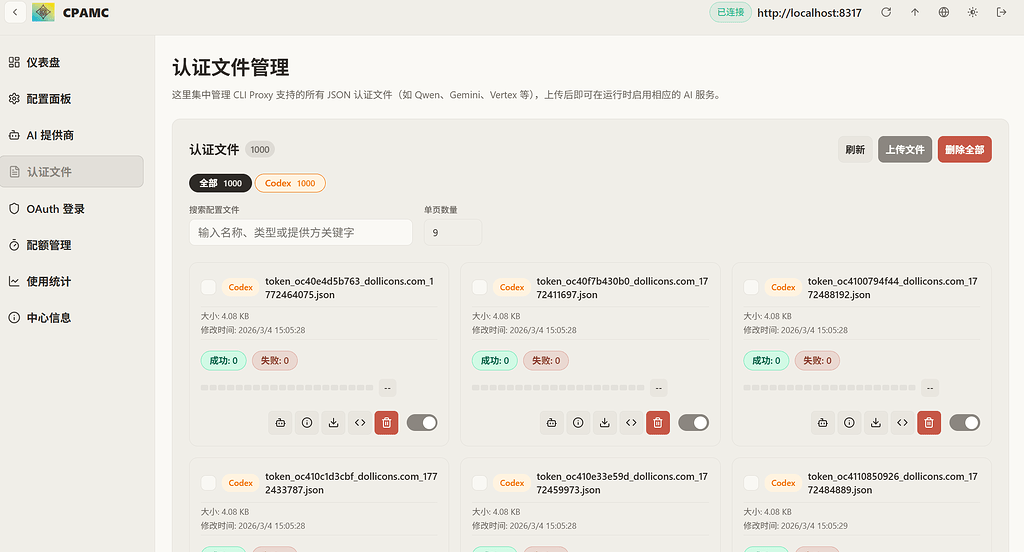Click status bar strip of token_oc40e4d5b763
The width and height of the screenshot is (1024, 552).
(287, 388)
